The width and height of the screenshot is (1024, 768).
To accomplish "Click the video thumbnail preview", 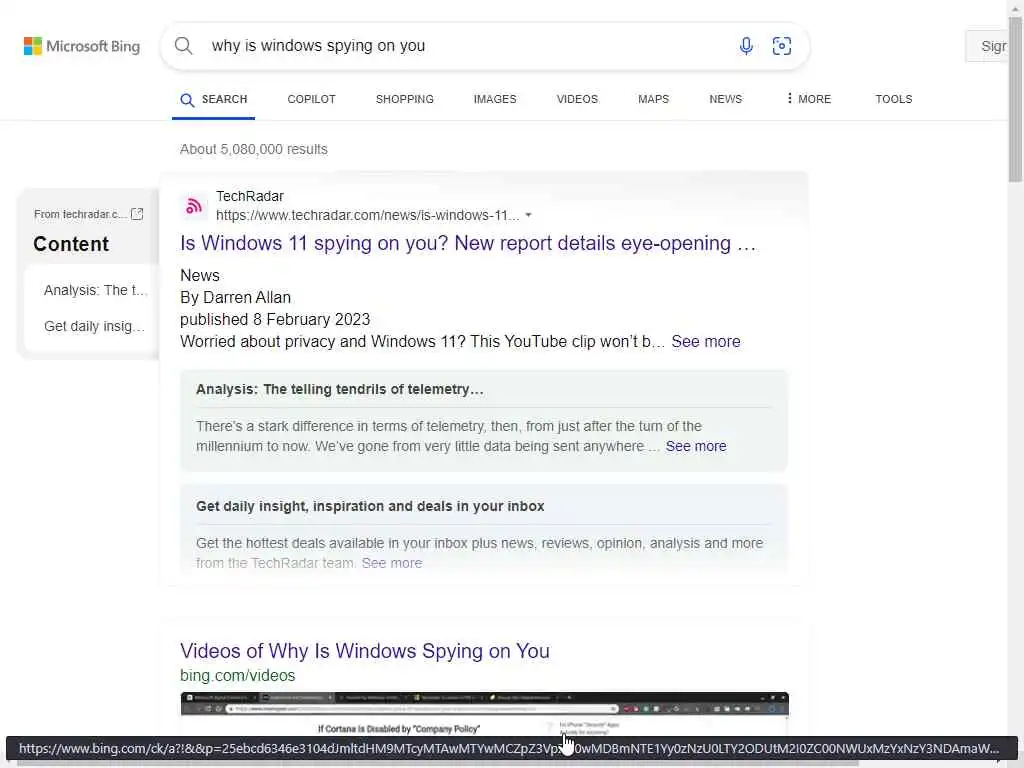I will pyautogui.click(x=485, y=714).
